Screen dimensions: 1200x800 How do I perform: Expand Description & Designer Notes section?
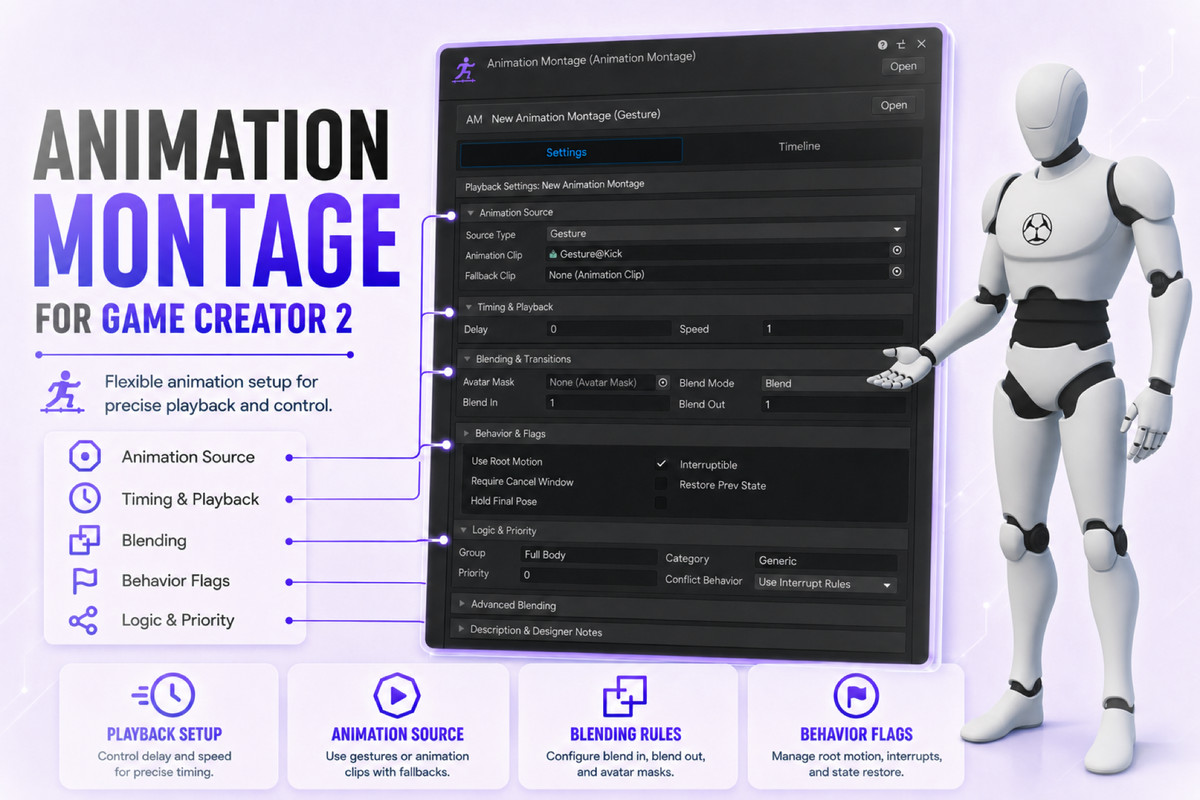460,629
